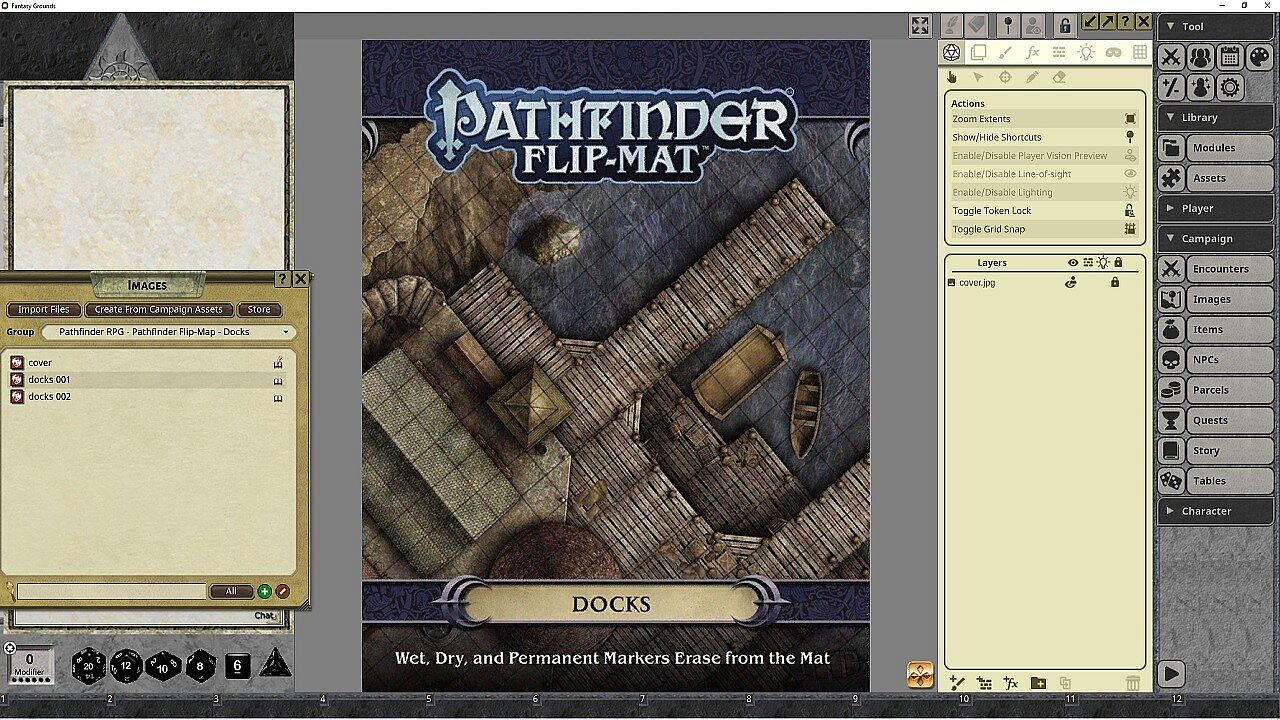Select the eraser tool in top image toolbar
1280x720 pixels.
tap(977, 25)
